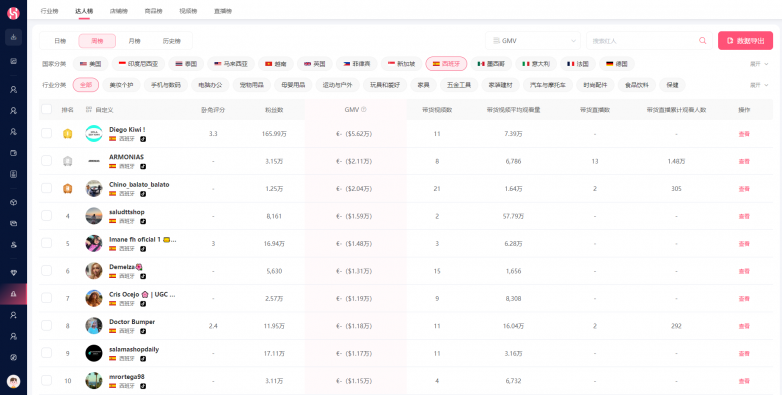
Task: Filter by industry 五金工具
Action: pyautogui.click(x=459, y=85)
